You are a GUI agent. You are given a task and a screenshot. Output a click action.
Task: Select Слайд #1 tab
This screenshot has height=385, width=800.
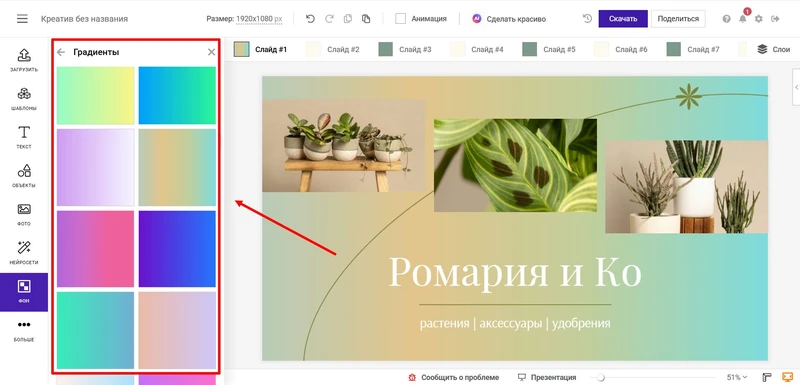point(261,49)
